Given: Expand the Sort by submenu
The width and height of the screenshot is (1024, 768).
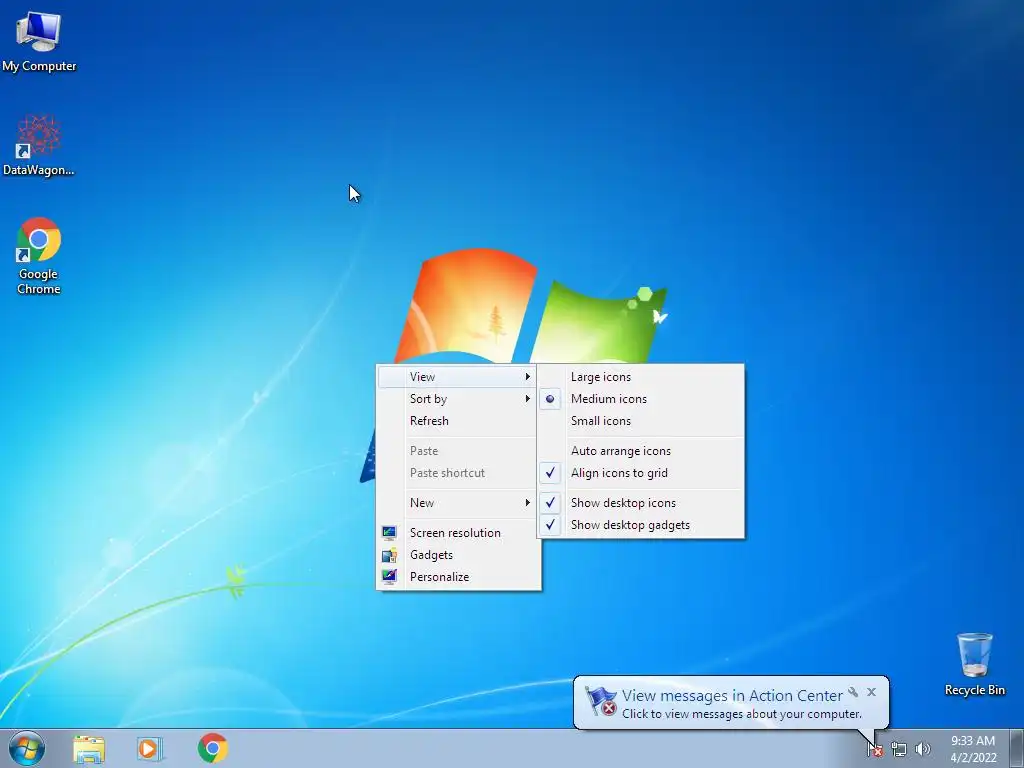Looking at the screenshot, I should coord(458,399).
